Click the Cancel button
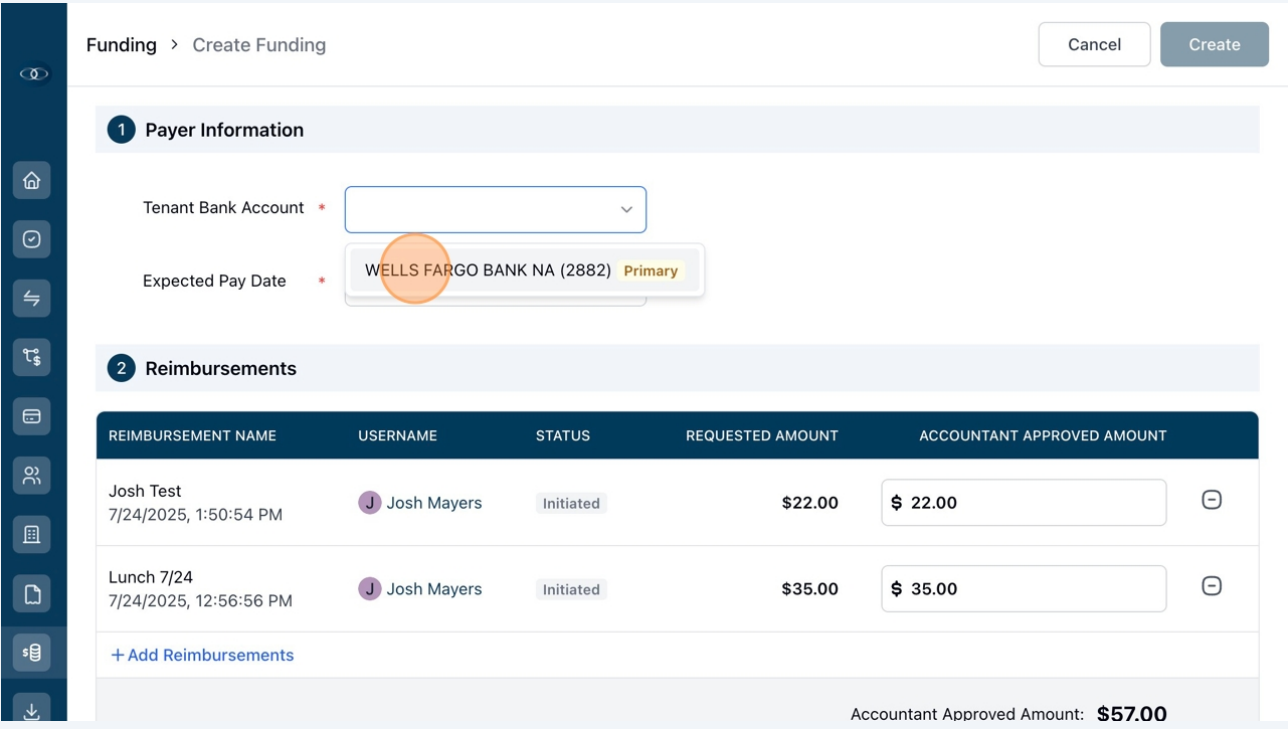This screenshot has width=1288, height=729. [1094, 44]
